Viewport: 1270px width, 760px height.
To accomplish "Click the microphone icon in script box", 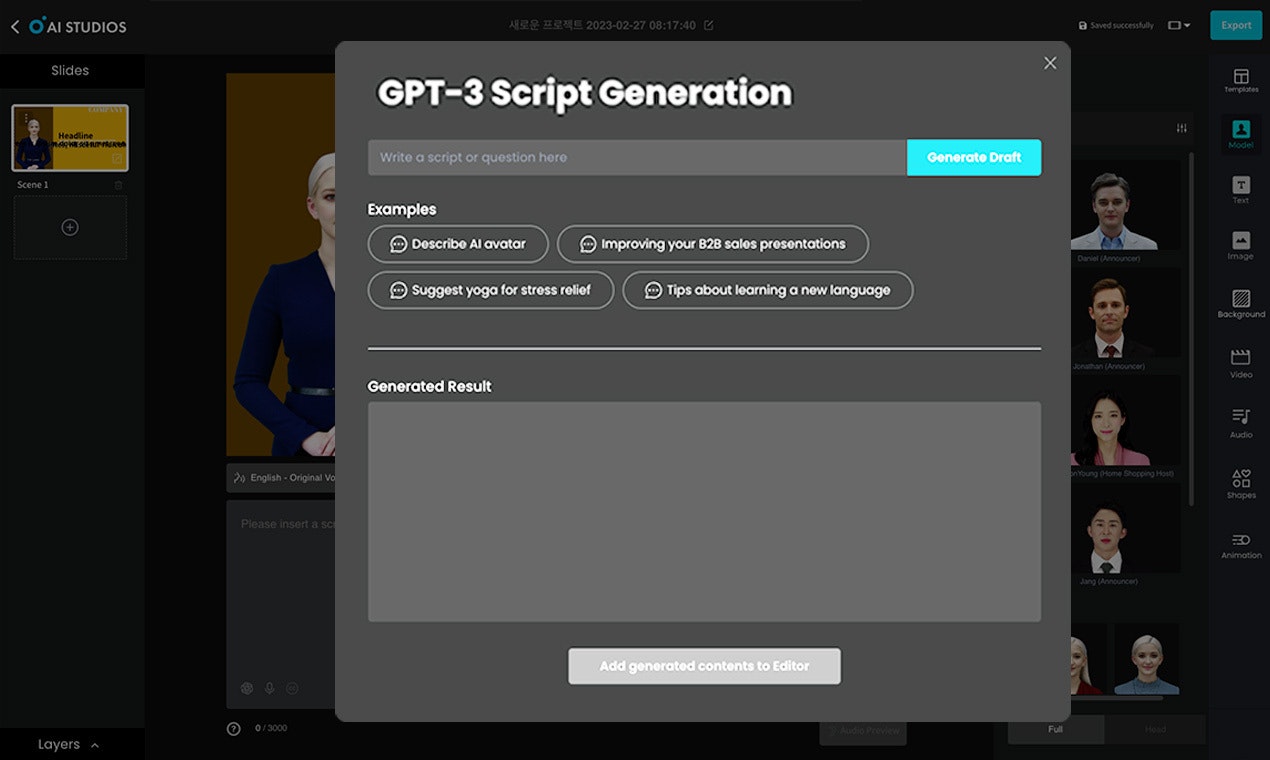I will pyautogui.click(x=270, y=688).
